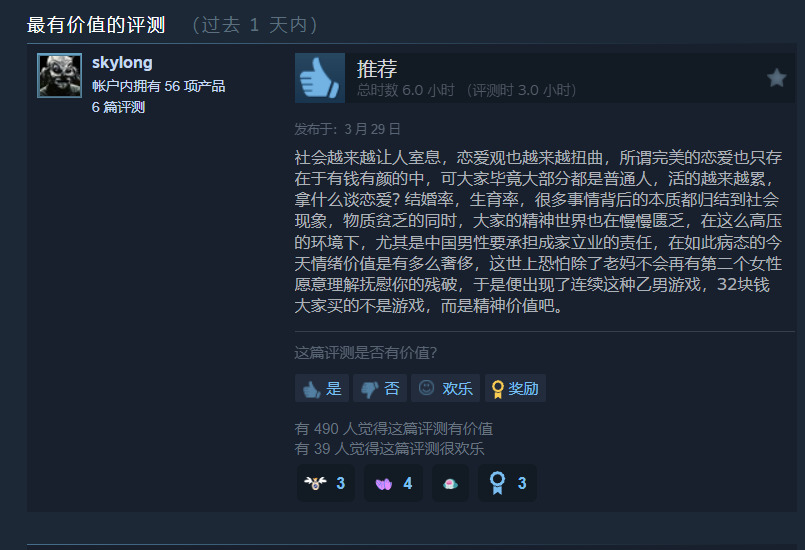Click the gold ribbon icon on 奖励

[497, 389]
